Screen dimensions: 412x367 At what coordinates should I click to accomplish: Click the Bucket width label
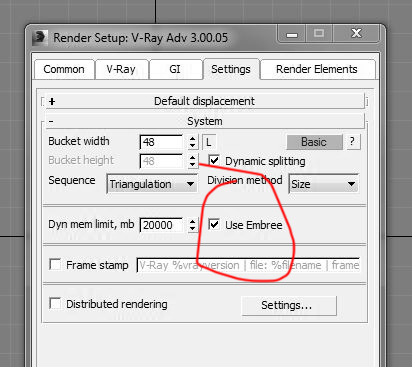pyautogui.click(x=79, y=141)
